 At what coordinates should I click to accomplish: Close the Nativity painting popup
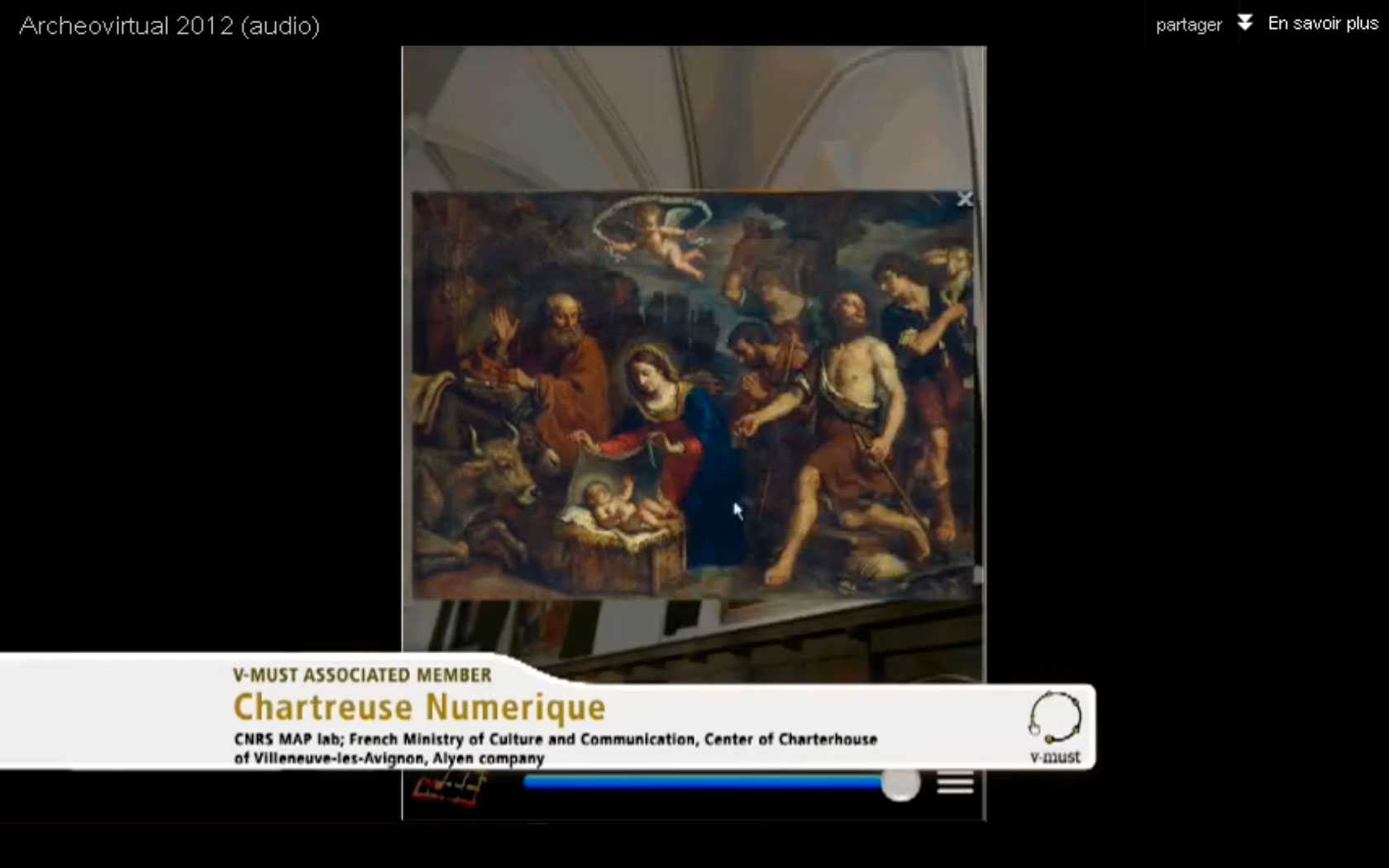964,199
